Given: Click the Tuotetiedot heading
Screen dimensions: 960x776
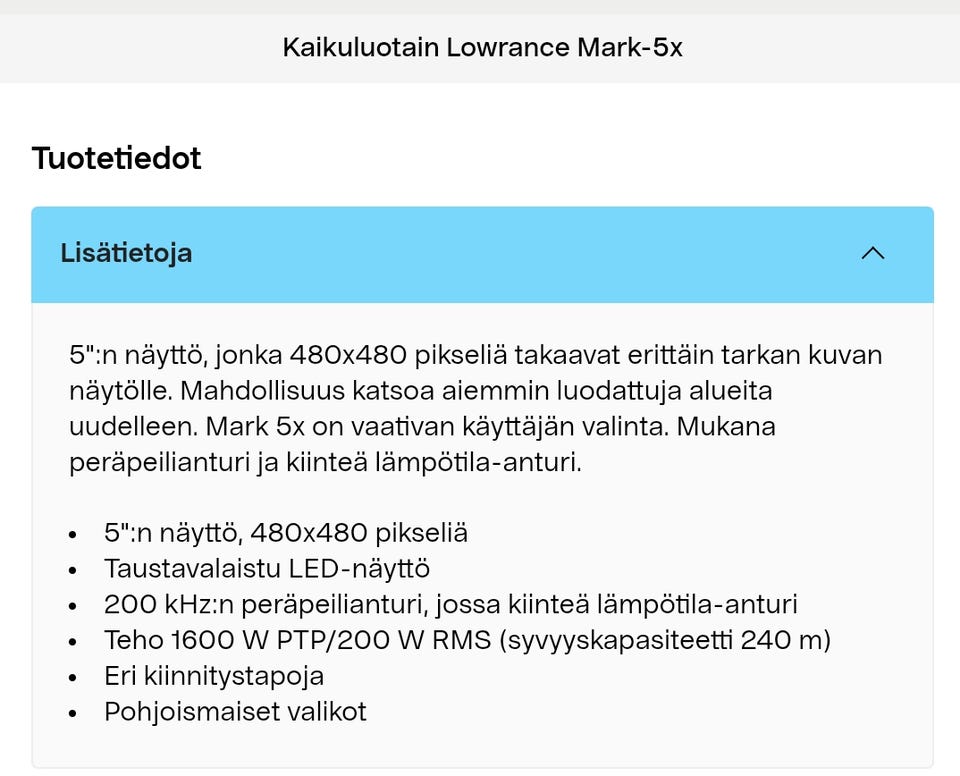Looking at the screenshot, I should pos(117,158).
